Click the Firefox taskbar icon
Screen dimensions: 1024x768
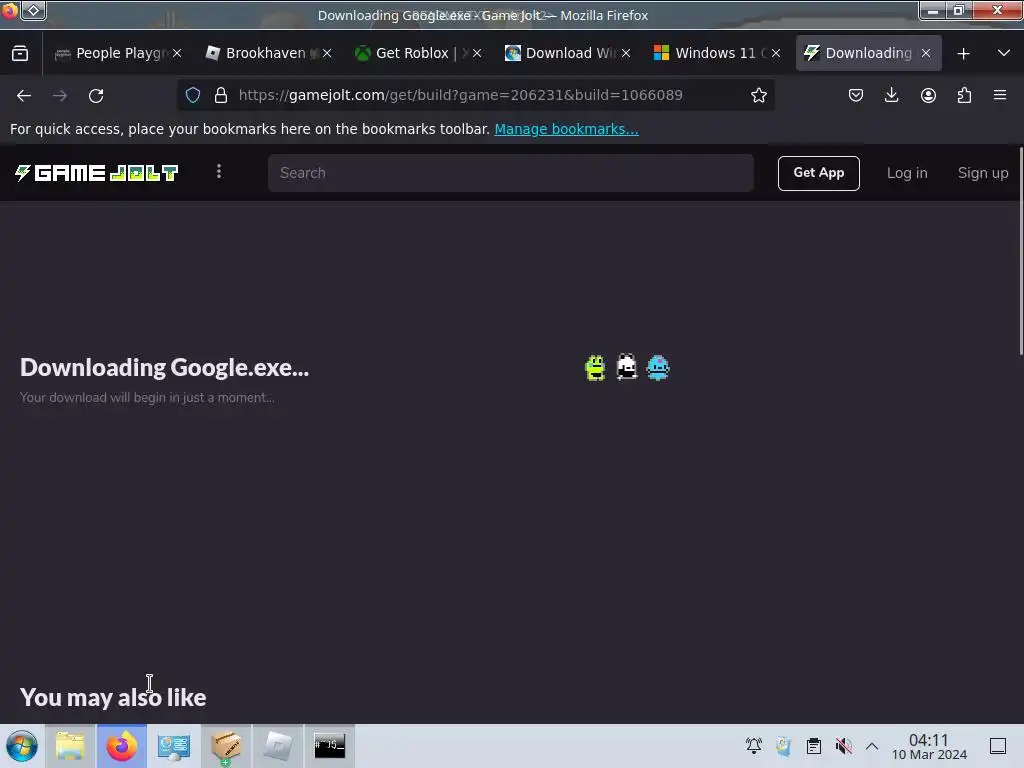click(x=122, y=746)
